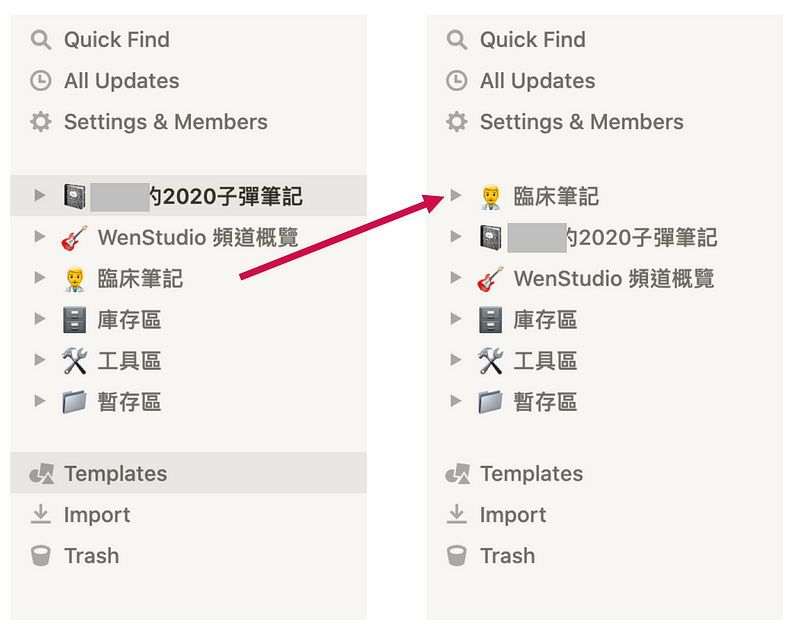Open 暫存區 folder page in left sidebar
The height and width of the screenshot is (630, 800).
pyautogui.click(x=129, y=402)
